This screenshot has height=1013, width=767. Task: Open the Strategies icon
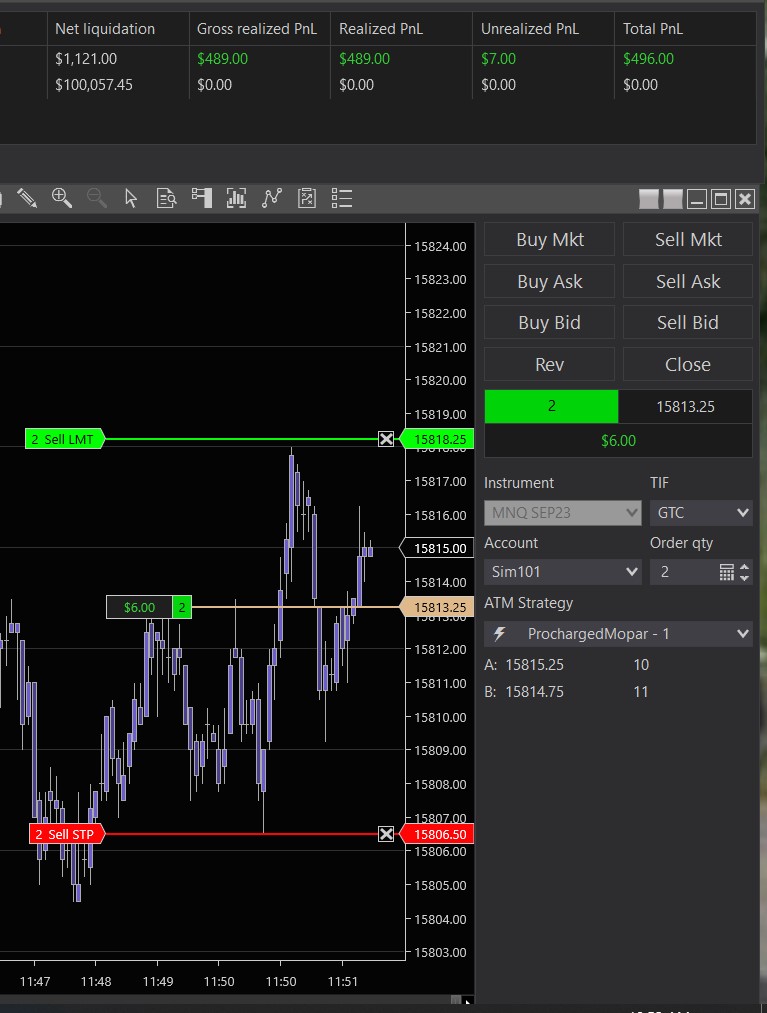(307, 198)
